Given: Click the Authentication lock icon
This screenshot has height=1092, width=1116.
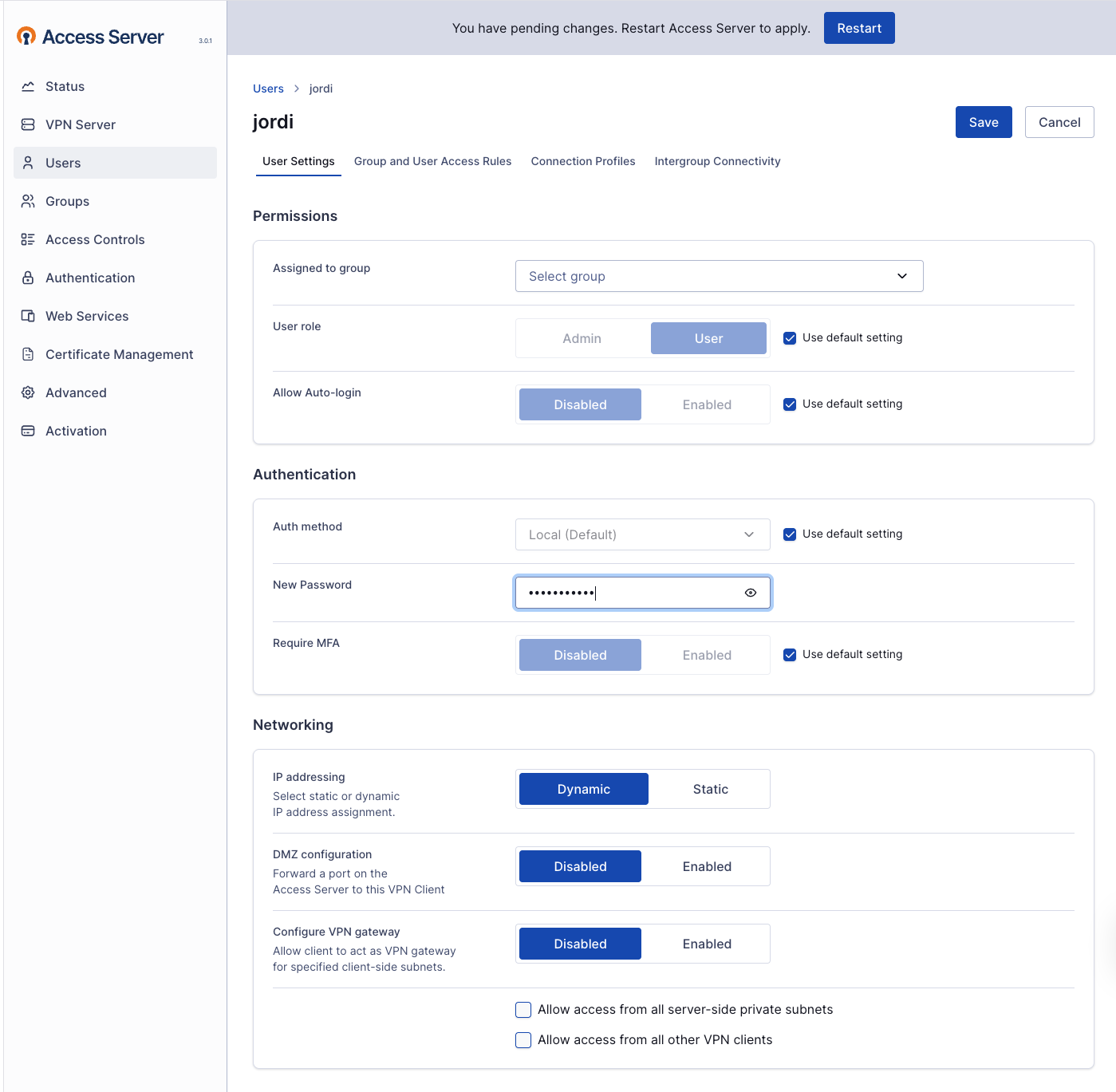Looking at the screenshot, I should pos(28,278).
